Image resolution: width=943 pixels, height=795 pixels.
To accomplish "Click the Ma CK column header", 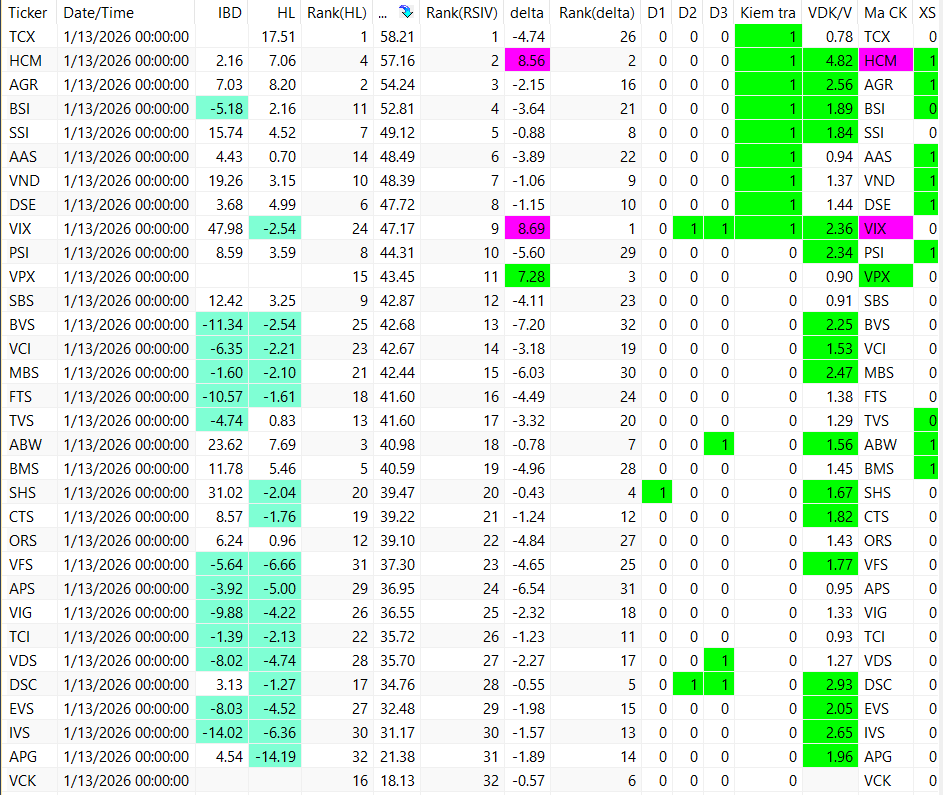I will (885, 13).
